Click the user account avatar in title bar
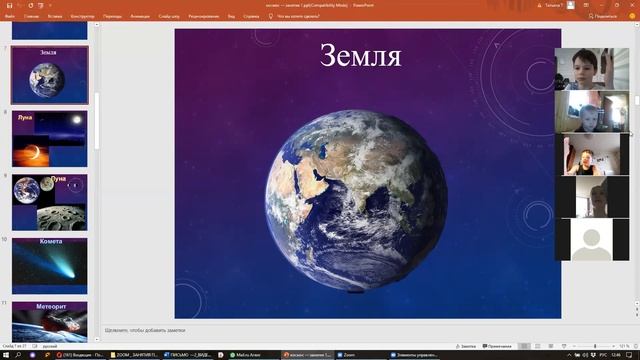The height and width of the screenshot is (360, 640). [x=571, y=5]
